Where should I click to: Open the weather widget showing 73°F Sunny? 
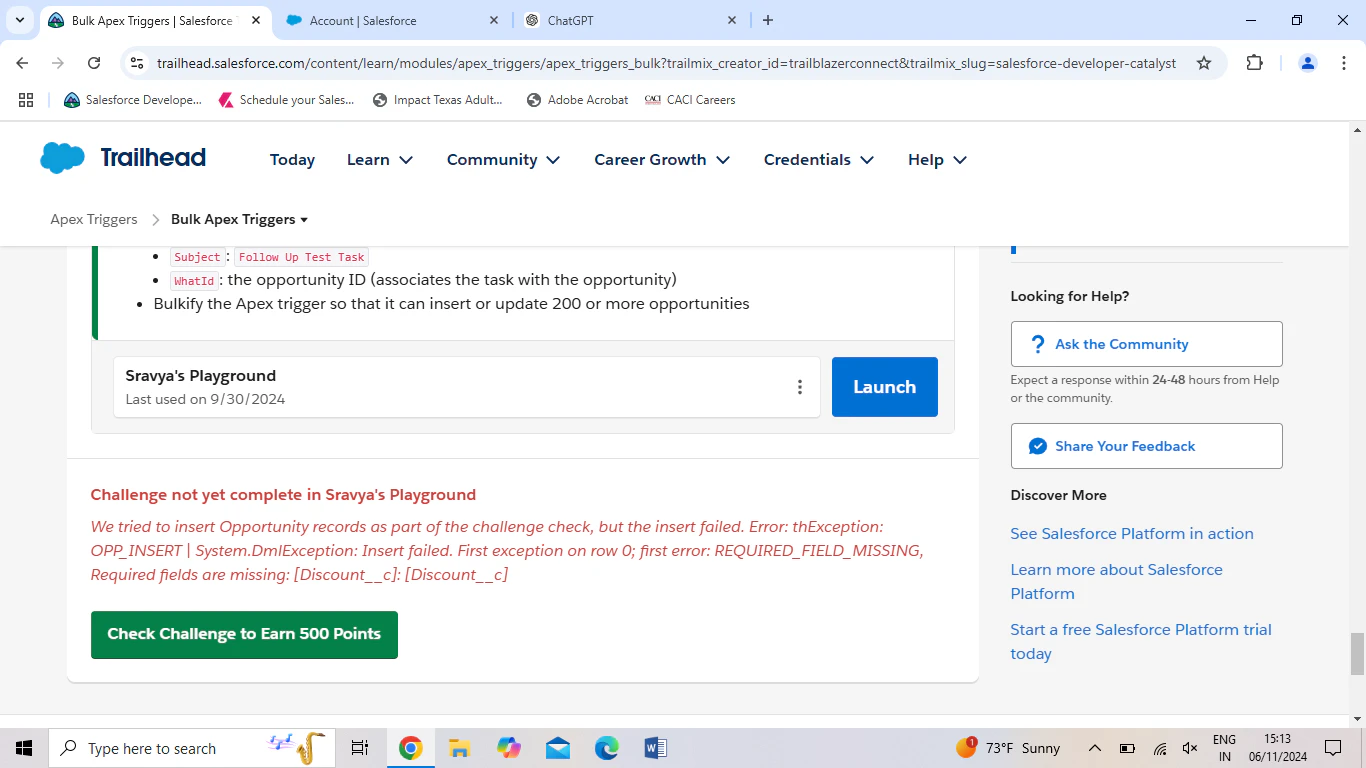1009,748
